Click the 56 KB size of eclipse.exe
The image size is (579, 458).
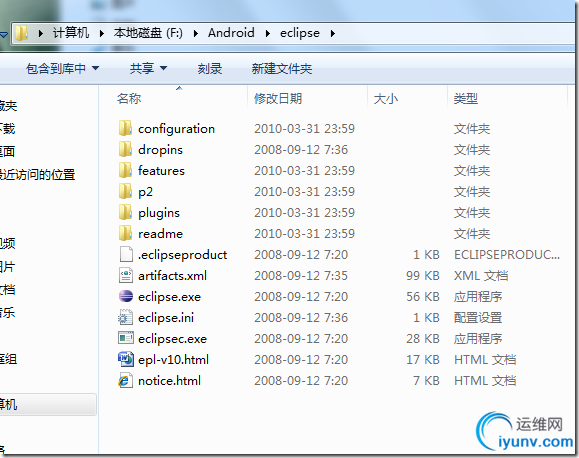(x=423, y=297)
